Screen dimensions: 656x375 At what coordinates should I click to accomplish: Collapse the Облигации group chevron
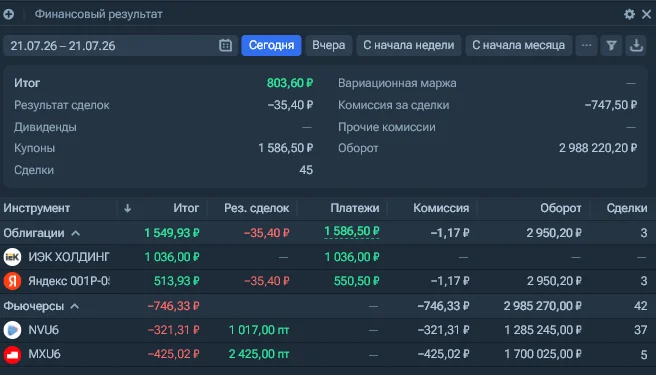(x=75, y=233)
